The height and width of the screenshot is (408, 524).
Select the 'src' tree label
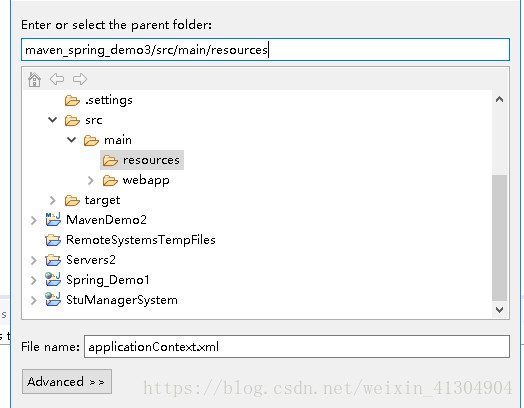94,120
